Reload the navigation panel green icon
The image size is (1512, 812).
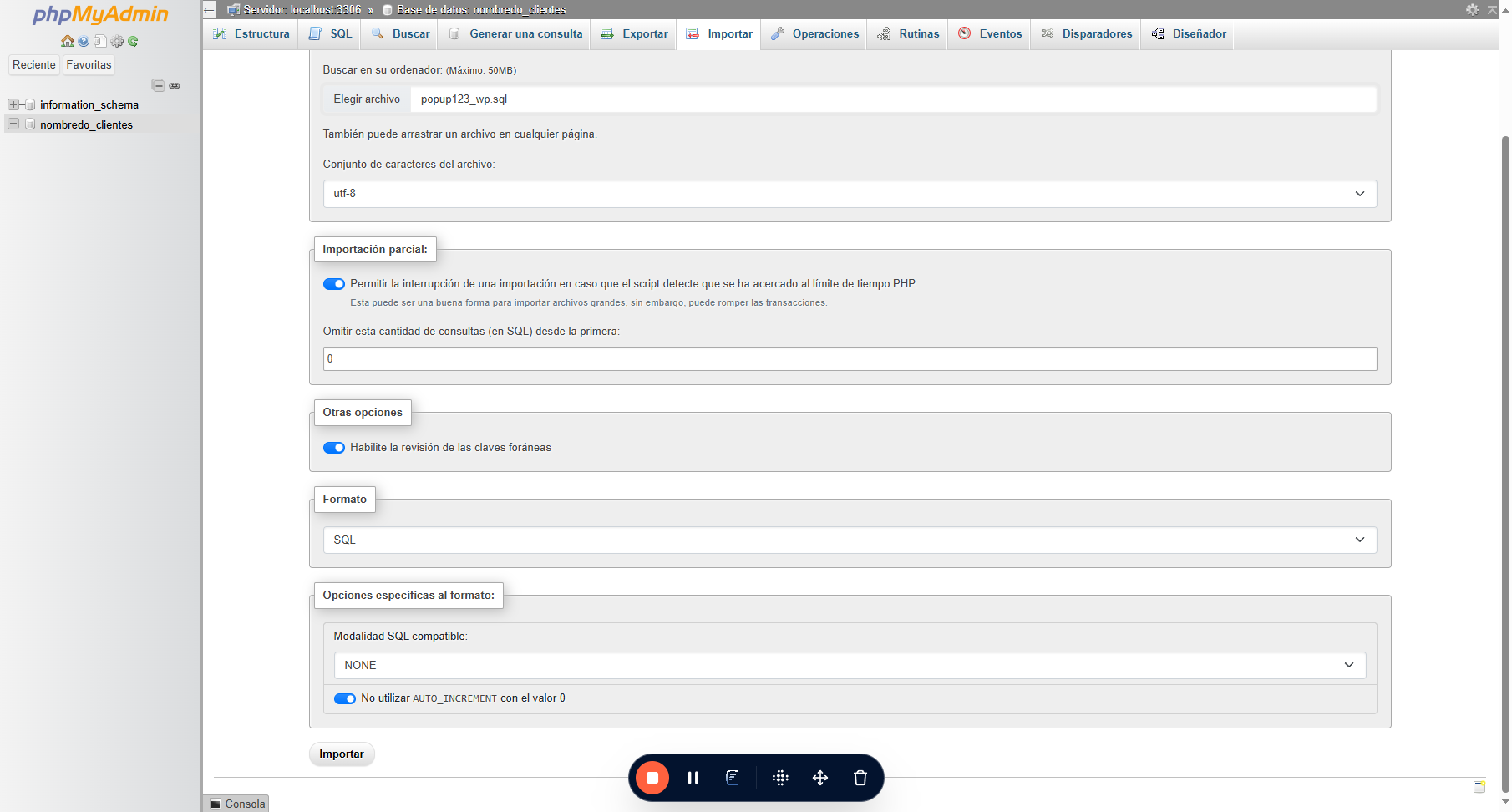click(133, 41)
